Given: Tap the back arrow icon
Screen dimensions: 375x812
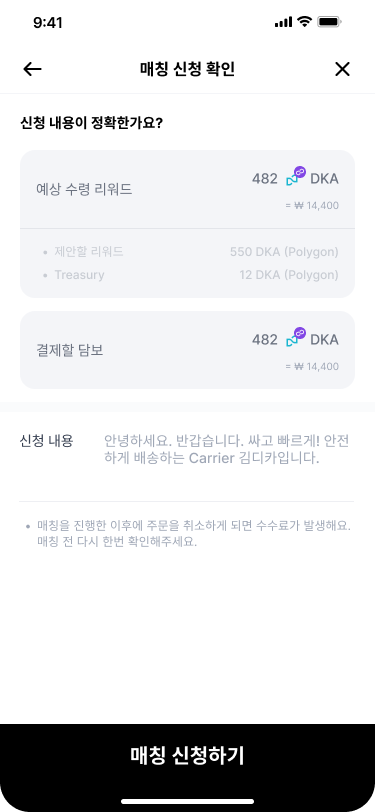Looking at the screenshot, I should (32, 69).
